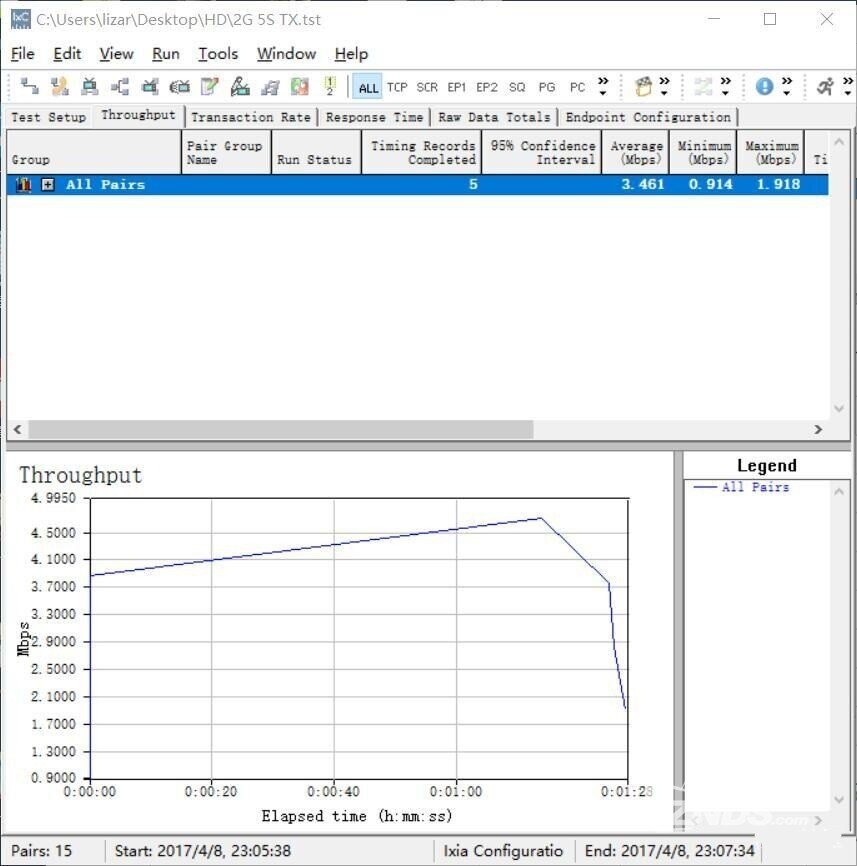The width and height of the screenshot is (857, 866).
Task: Click the Average (Mbps) column header
Action: click(636, 152)
